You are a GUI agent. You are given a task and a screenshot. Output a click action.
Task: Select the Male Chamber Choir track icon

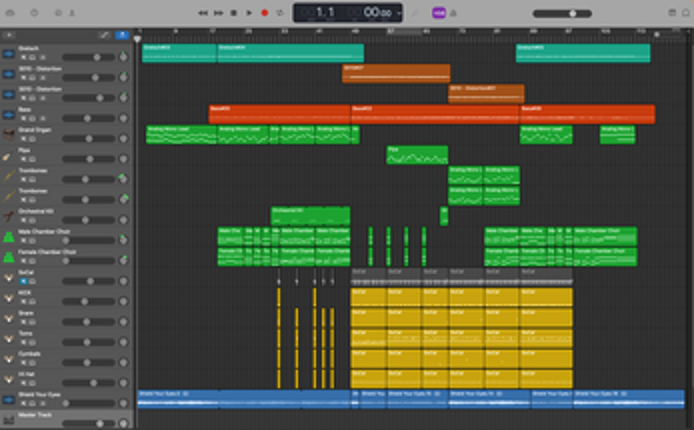pyautogui.click(x=8, y=236)
